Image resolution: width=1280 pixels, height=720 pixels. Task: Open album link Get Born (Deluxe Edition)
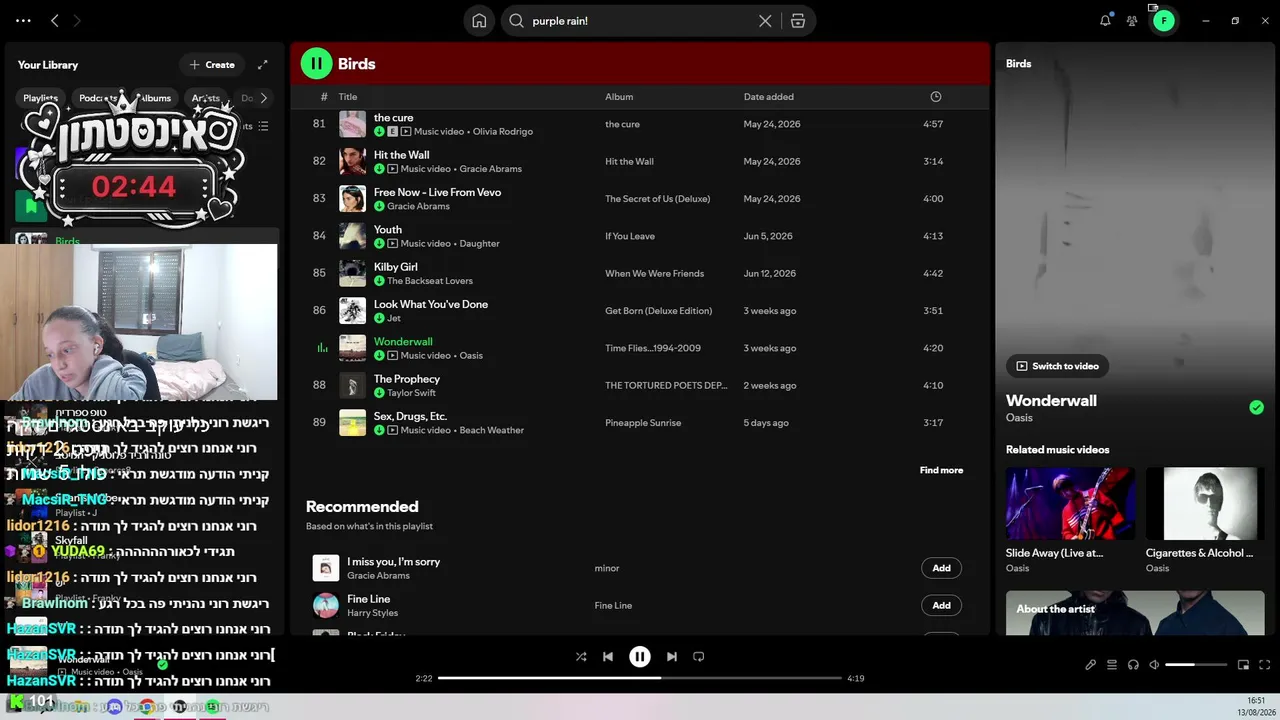659,311
